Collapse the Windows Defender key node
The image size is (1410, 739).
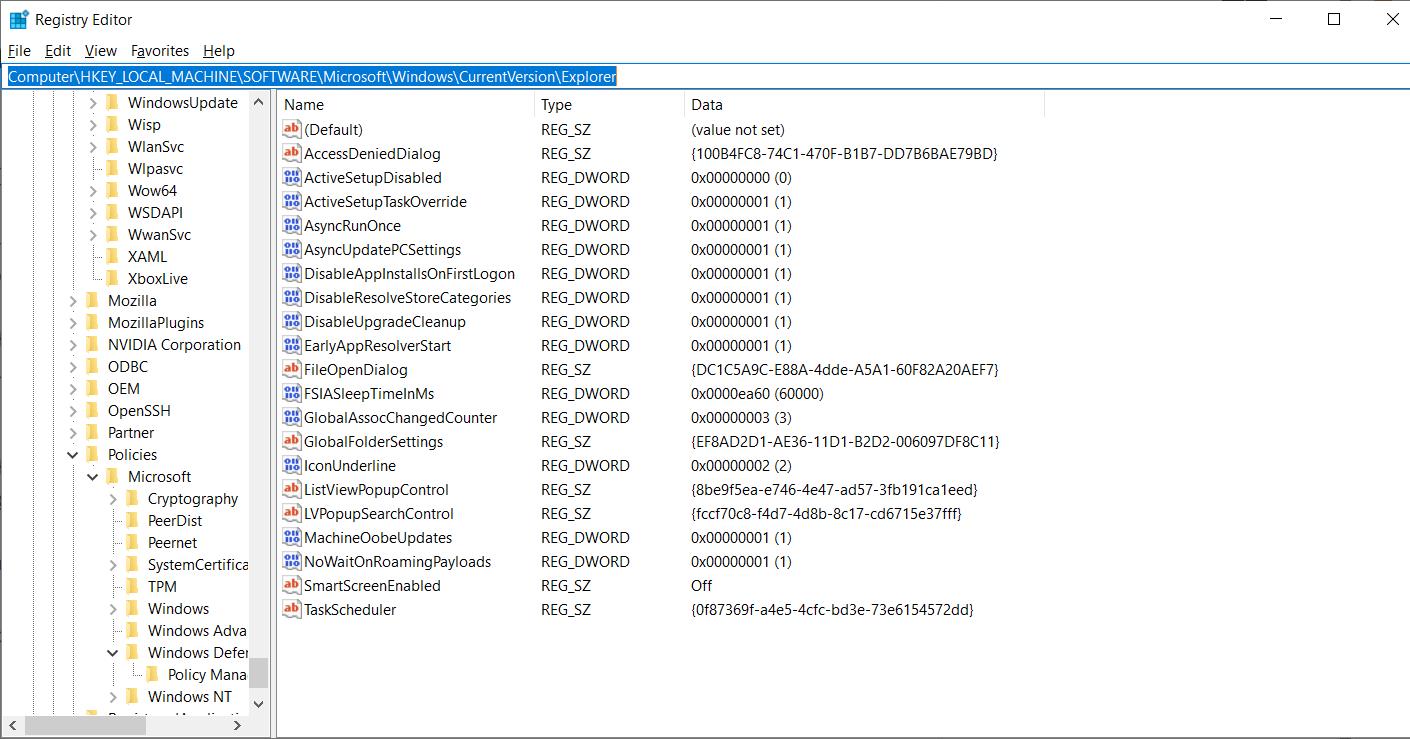[x=113, y=652]
